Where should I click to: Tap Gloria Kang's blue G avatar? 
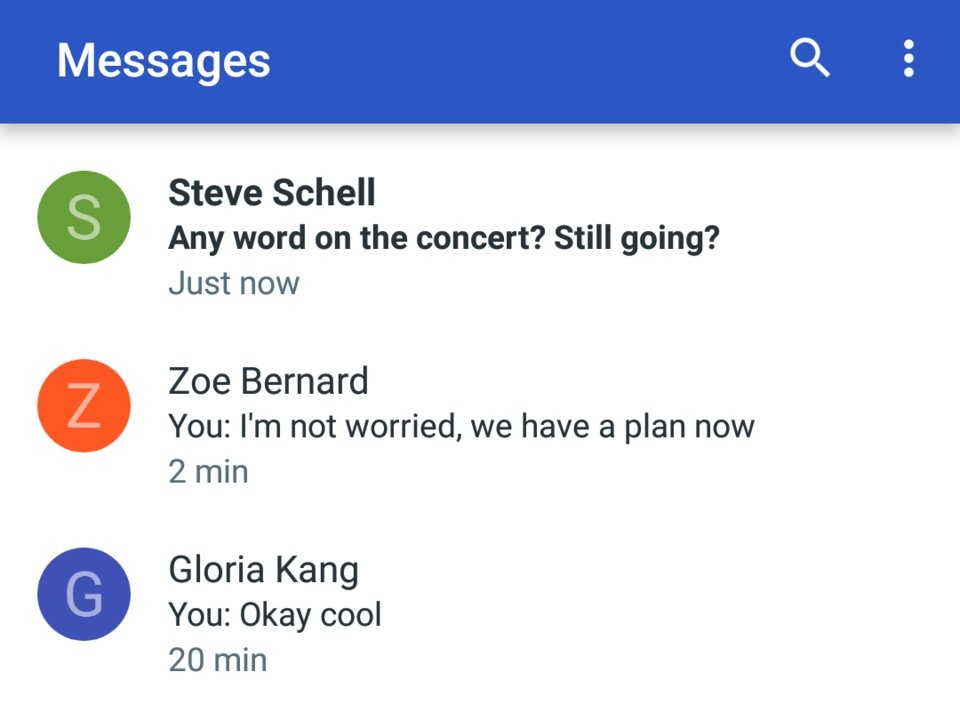tap(84, 594)
